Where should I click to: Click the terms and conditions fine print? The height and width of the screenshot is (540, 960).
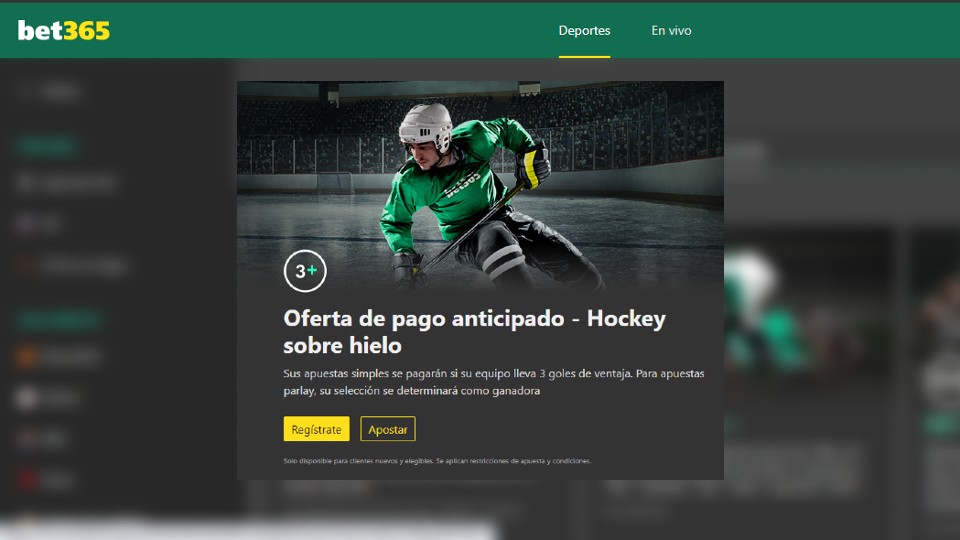coord(437,461)
